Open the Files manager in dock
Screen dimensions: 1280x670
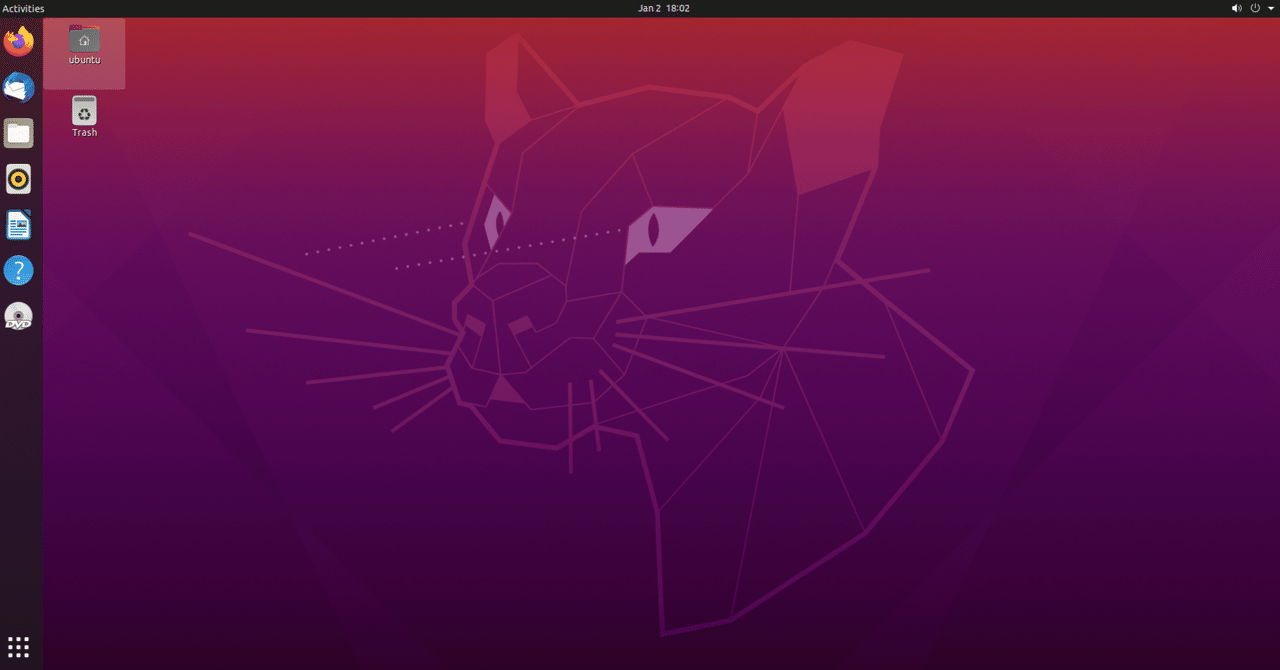[x=19, y=133]
